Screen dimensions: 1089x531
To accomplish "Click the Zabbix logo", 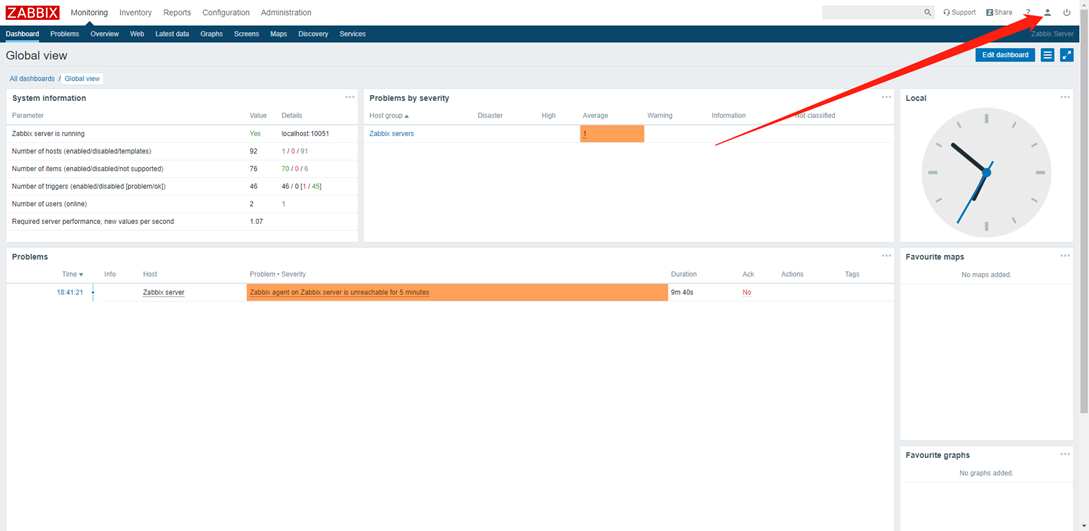I will pyautogui.click(x=33, y=13).
